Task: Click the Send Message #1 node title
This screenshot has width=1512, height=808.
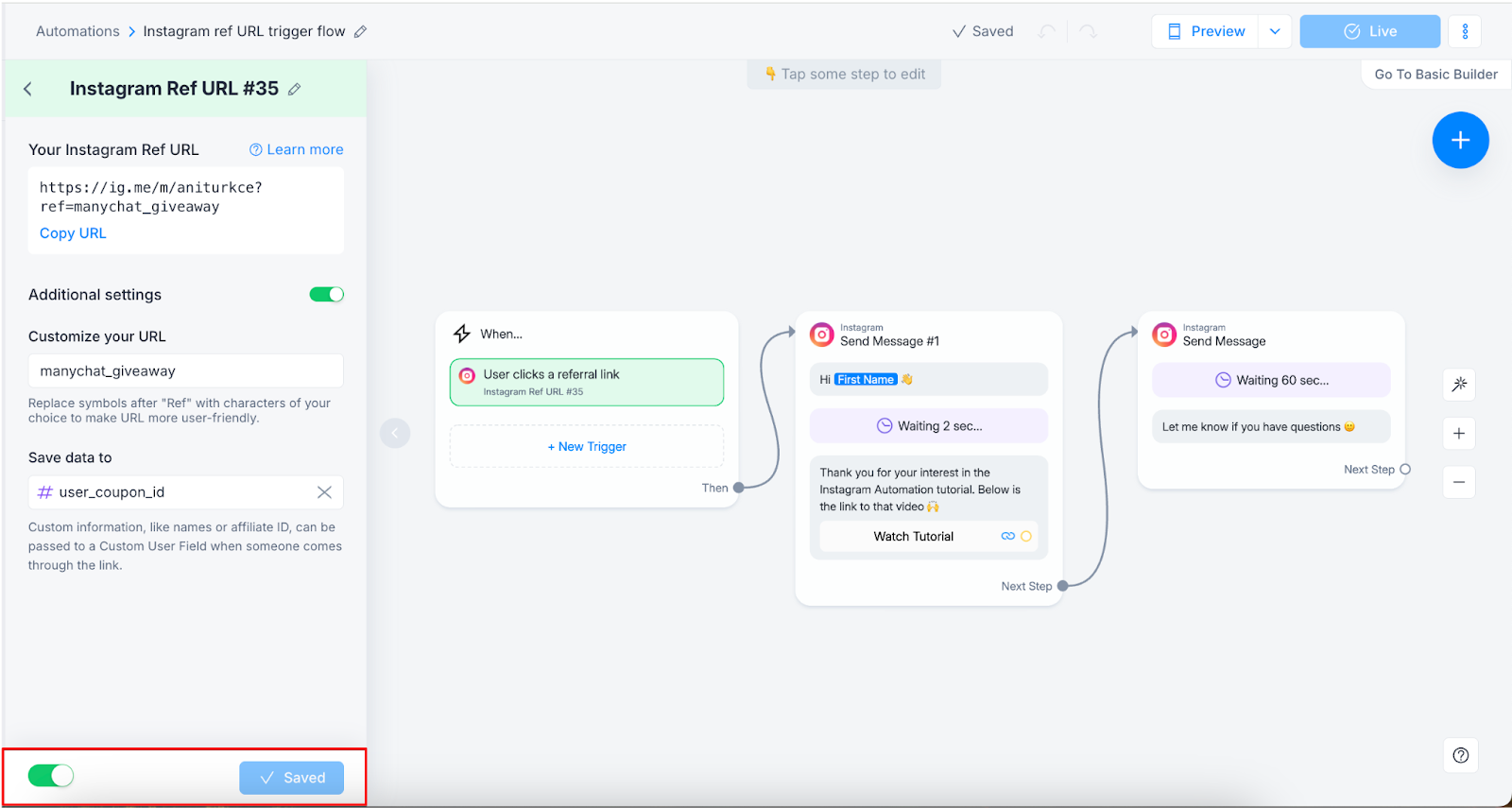Action: click(889, 341)
